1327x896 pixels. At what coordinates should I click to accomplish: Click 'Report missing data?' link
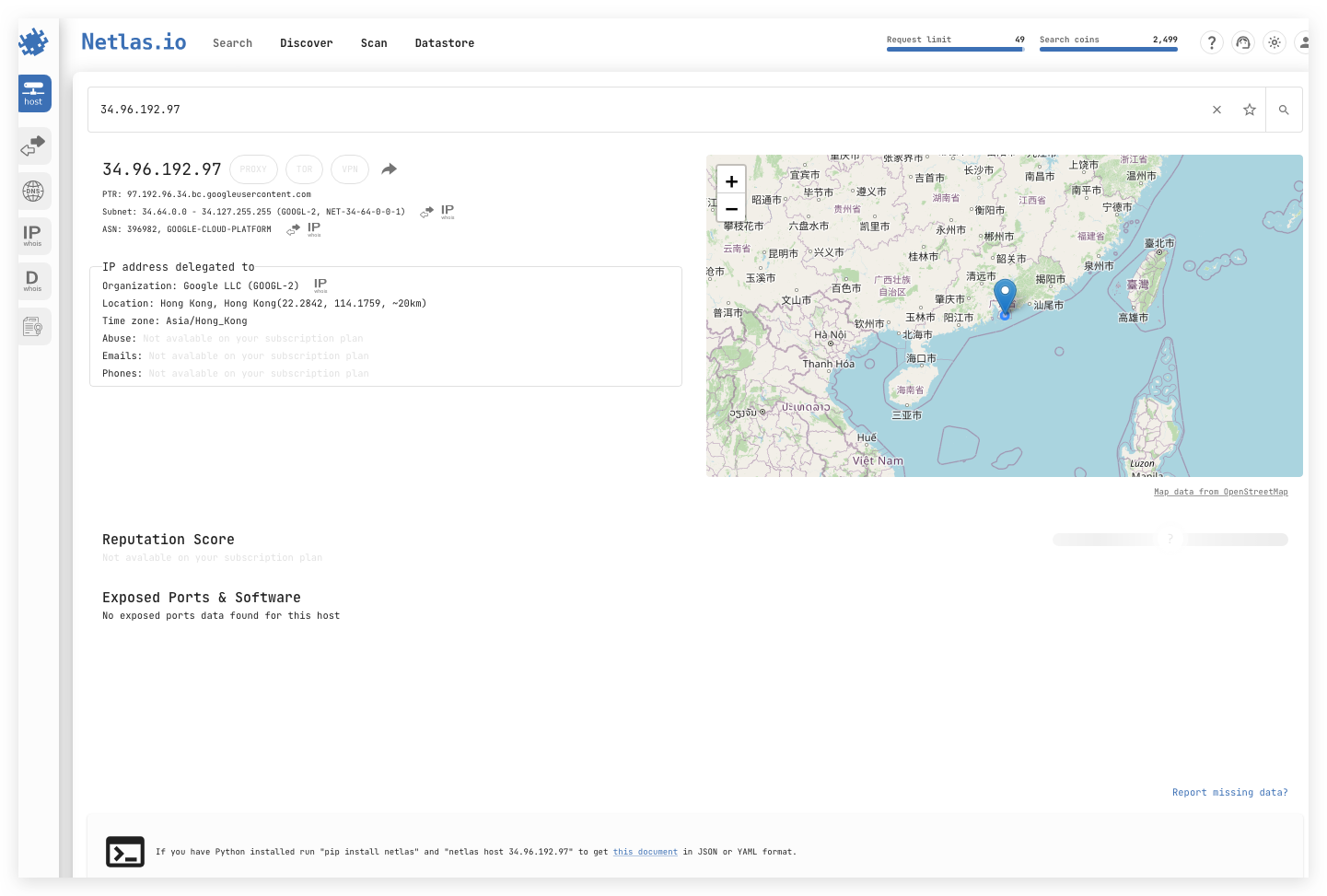pyautogui.click(x=1230, y=793)
